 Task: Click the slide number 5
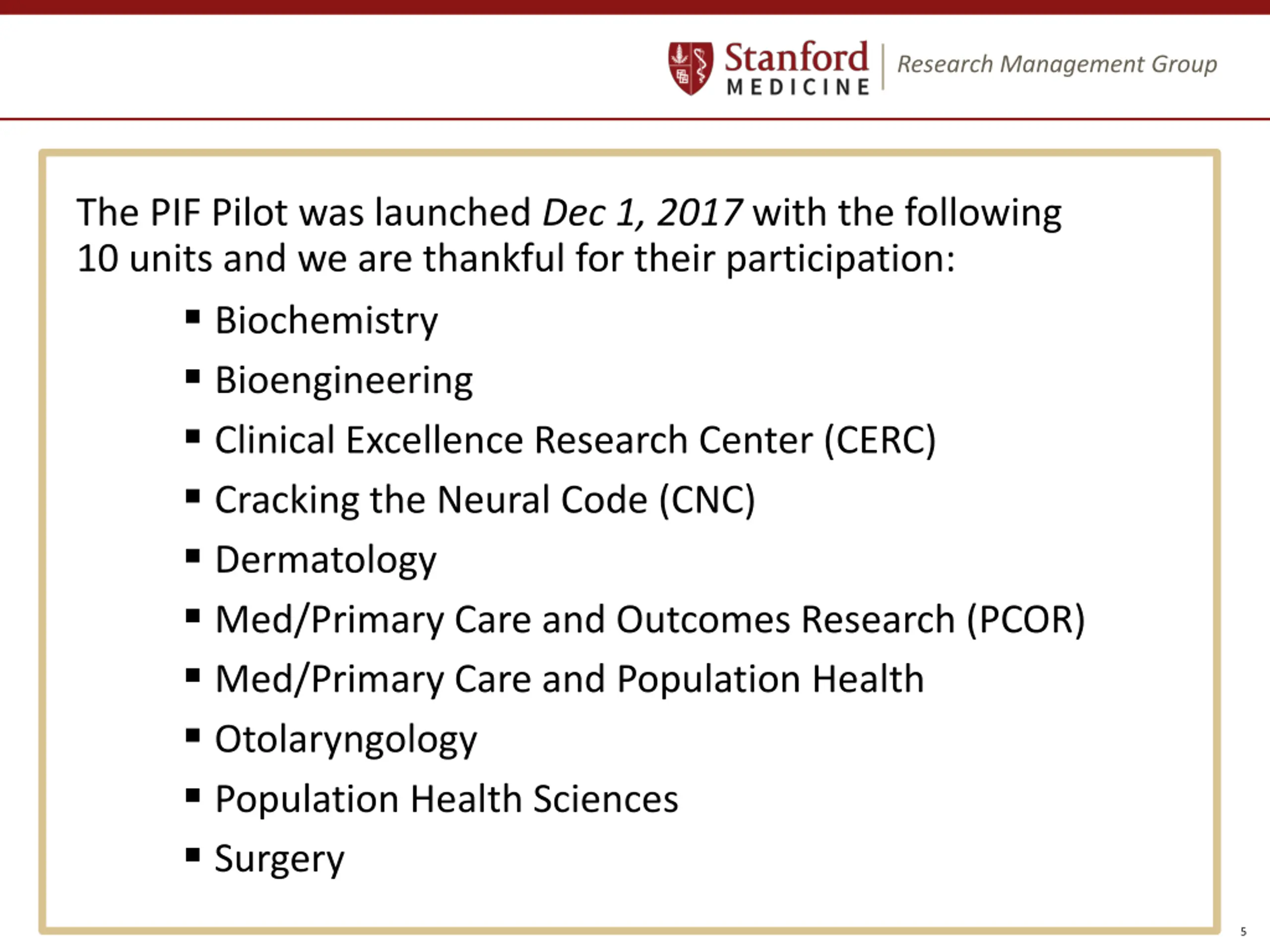(x=1244, y=931)
